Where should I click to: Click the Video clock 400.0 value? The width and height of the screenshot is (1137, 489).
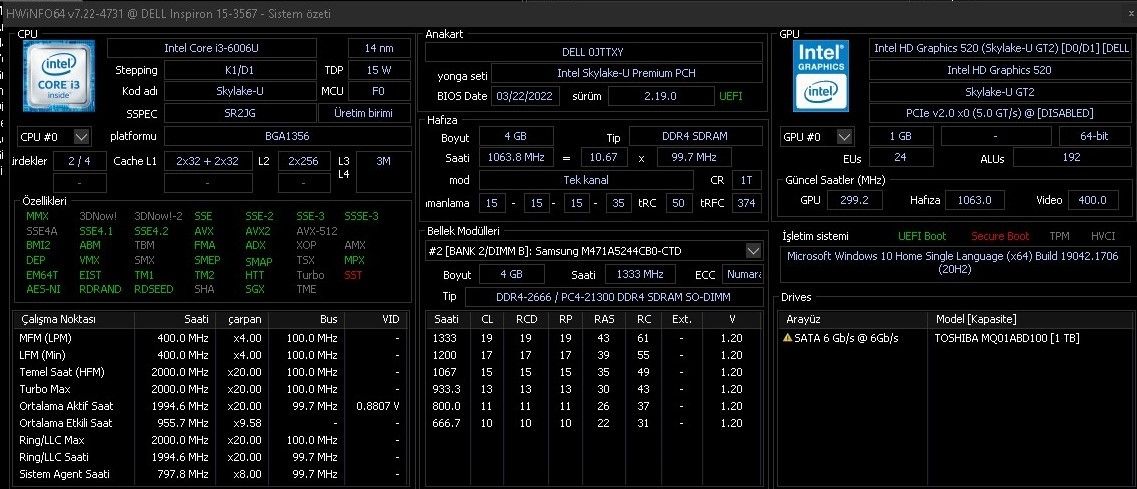point(1092,200)
